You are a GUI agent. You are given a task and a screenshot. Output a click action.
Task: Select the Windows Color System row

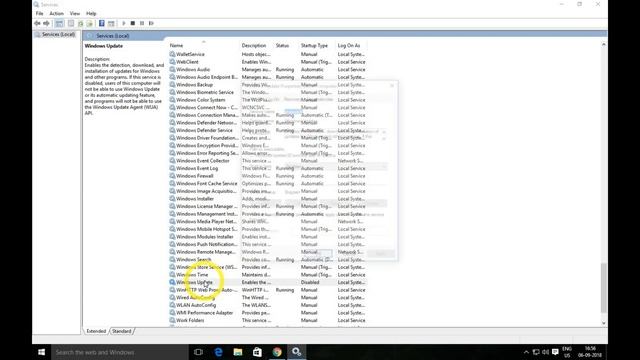(267, 100)
